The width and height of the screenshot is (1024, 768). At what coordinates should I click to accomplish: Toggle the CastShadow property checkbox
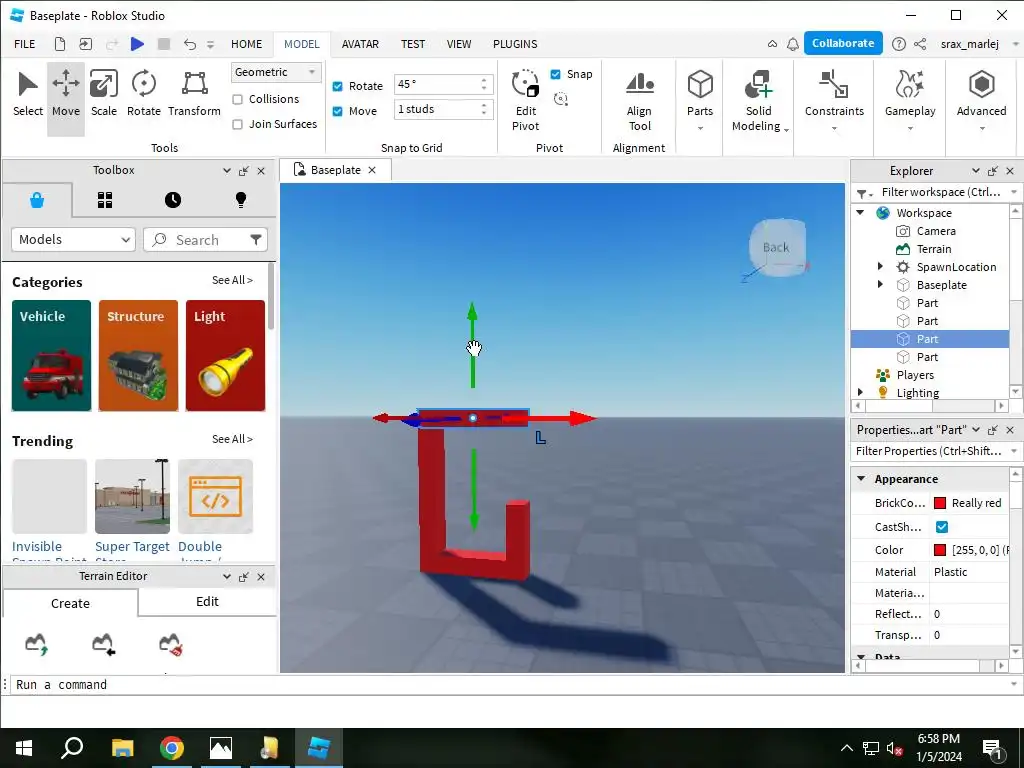click(942, 526)
